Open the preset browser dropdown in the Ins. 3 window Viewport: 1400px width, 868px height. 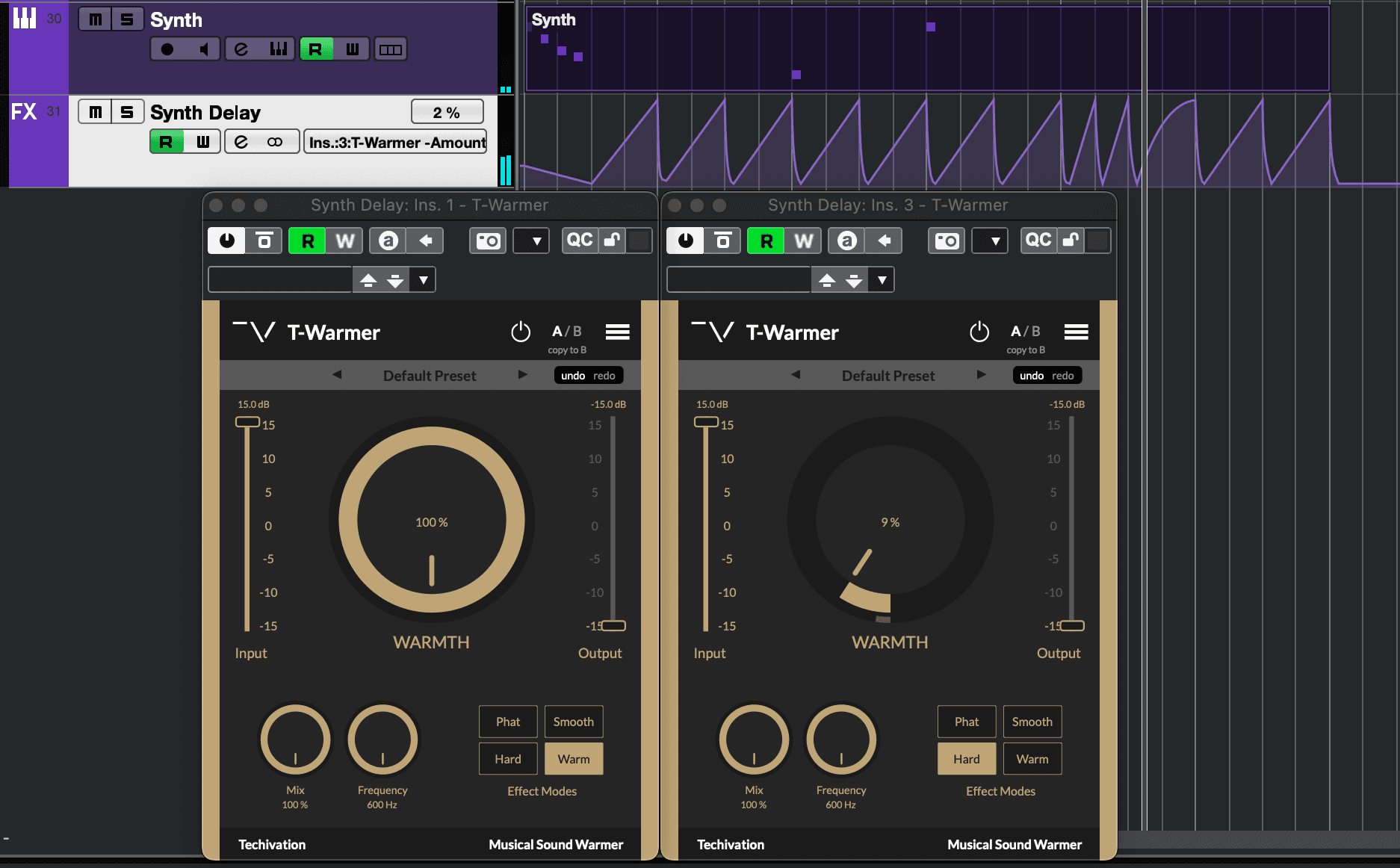882,279
